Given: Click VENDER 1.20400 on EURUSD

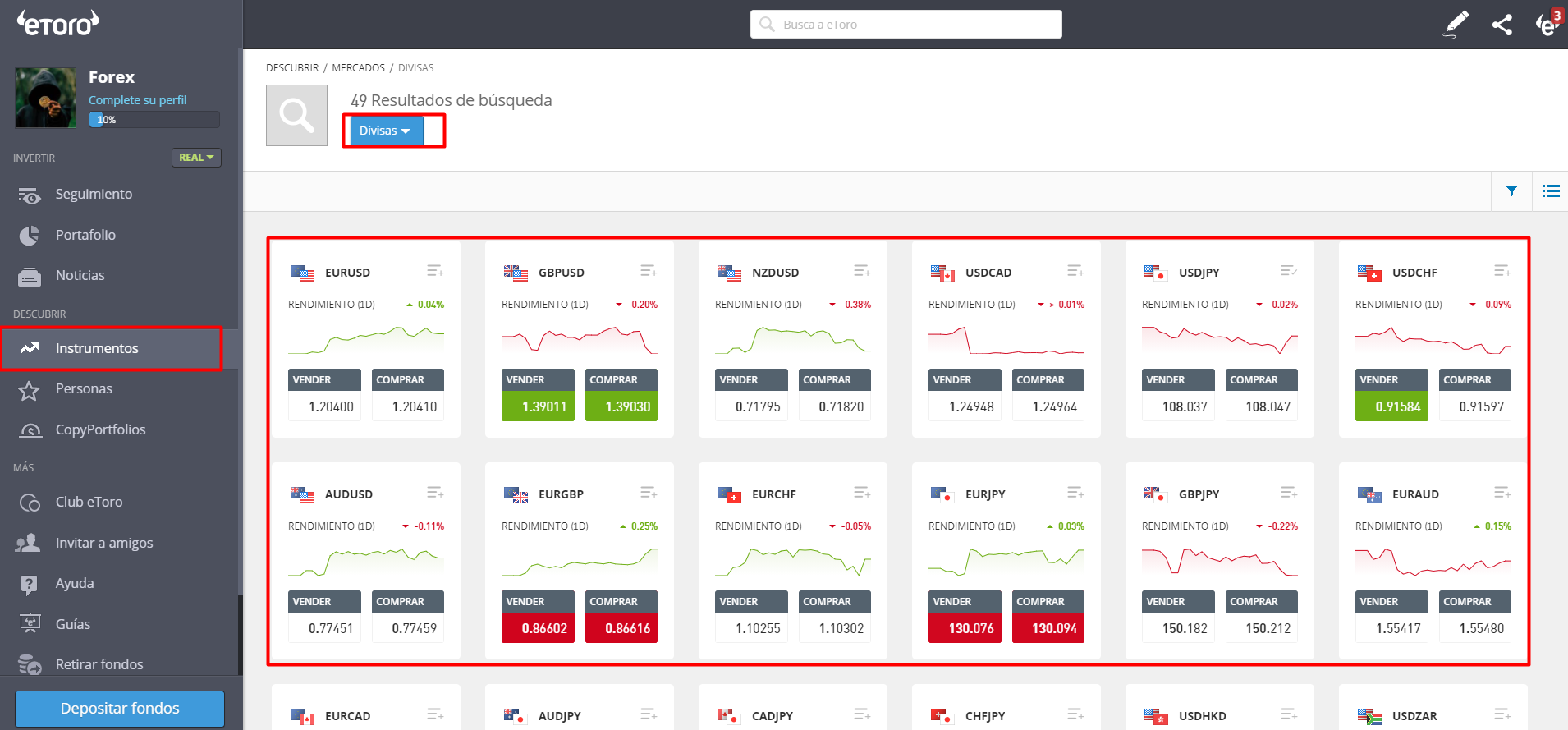Looking at the screenshot, I should pos(324,395).
